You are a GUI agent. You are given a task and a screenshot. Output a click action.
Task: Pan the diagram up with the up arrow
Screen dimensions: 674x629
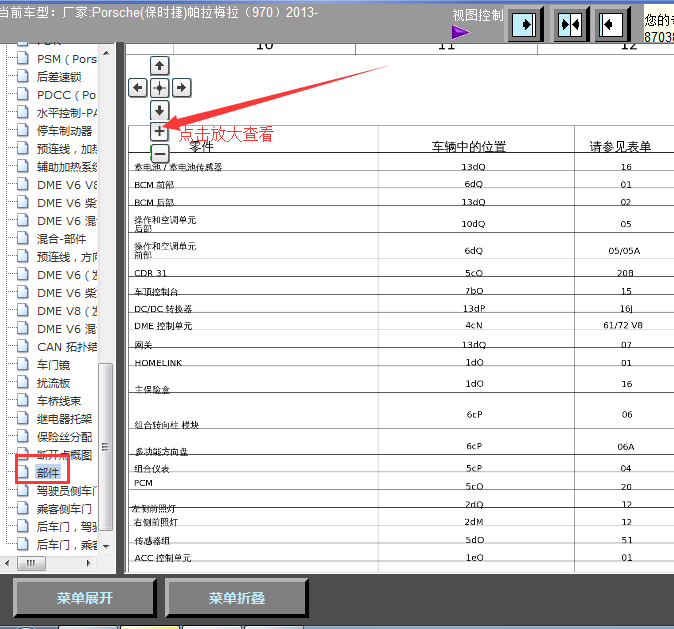coord(159,66)
